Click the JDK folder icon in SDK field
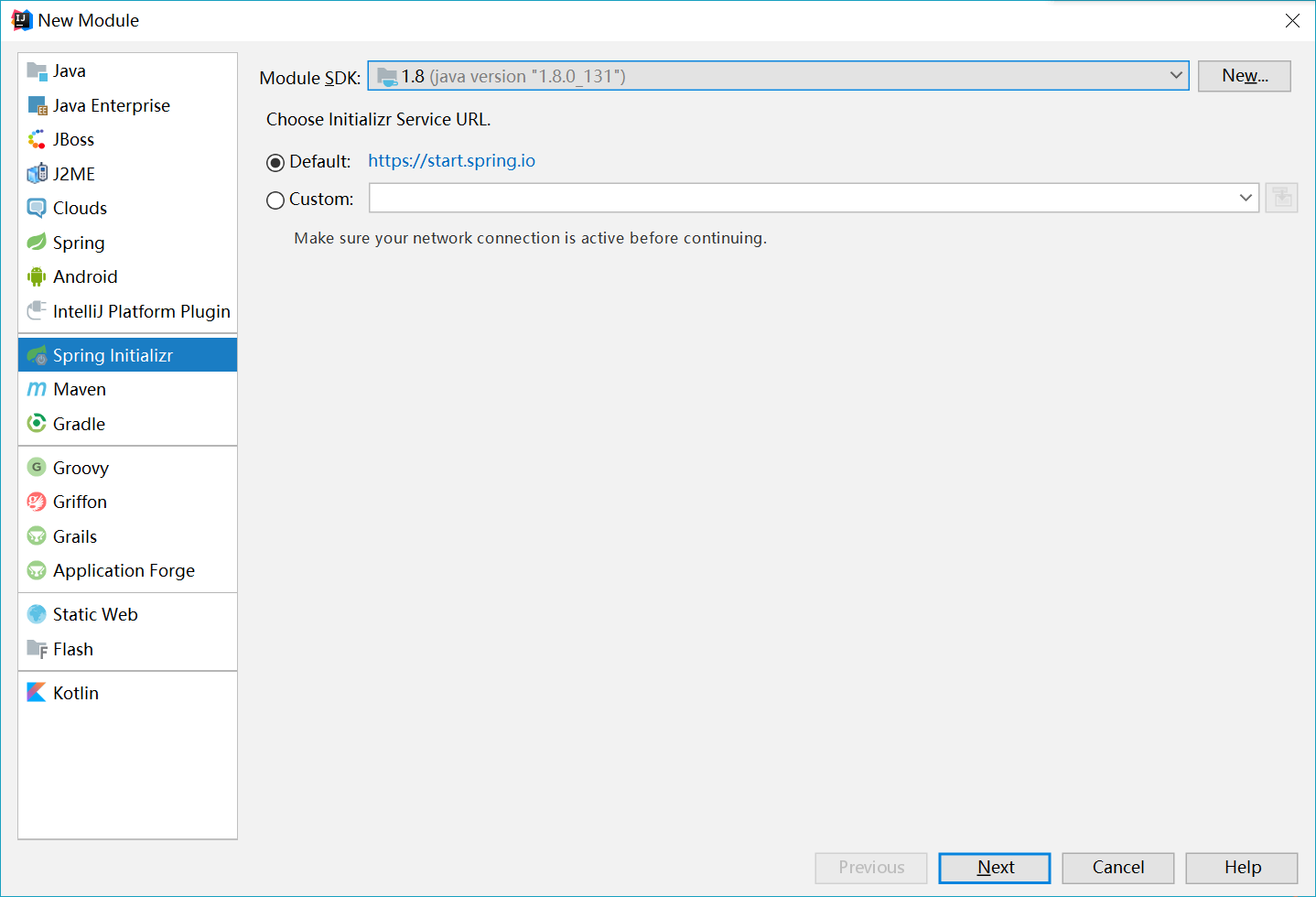 [x=387, y=77]
